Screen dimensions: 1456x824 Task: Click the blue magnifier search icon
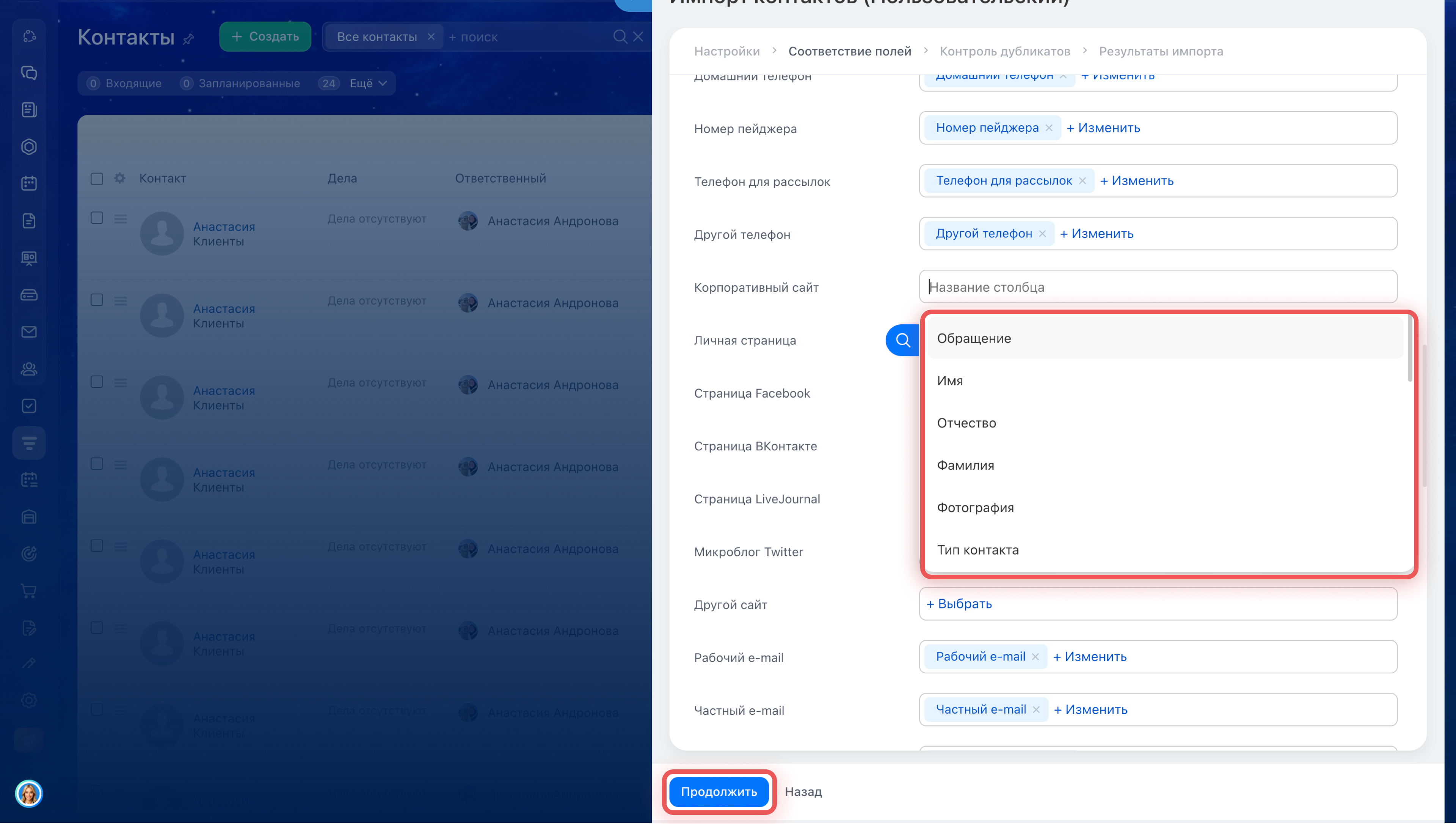[902, 340]
